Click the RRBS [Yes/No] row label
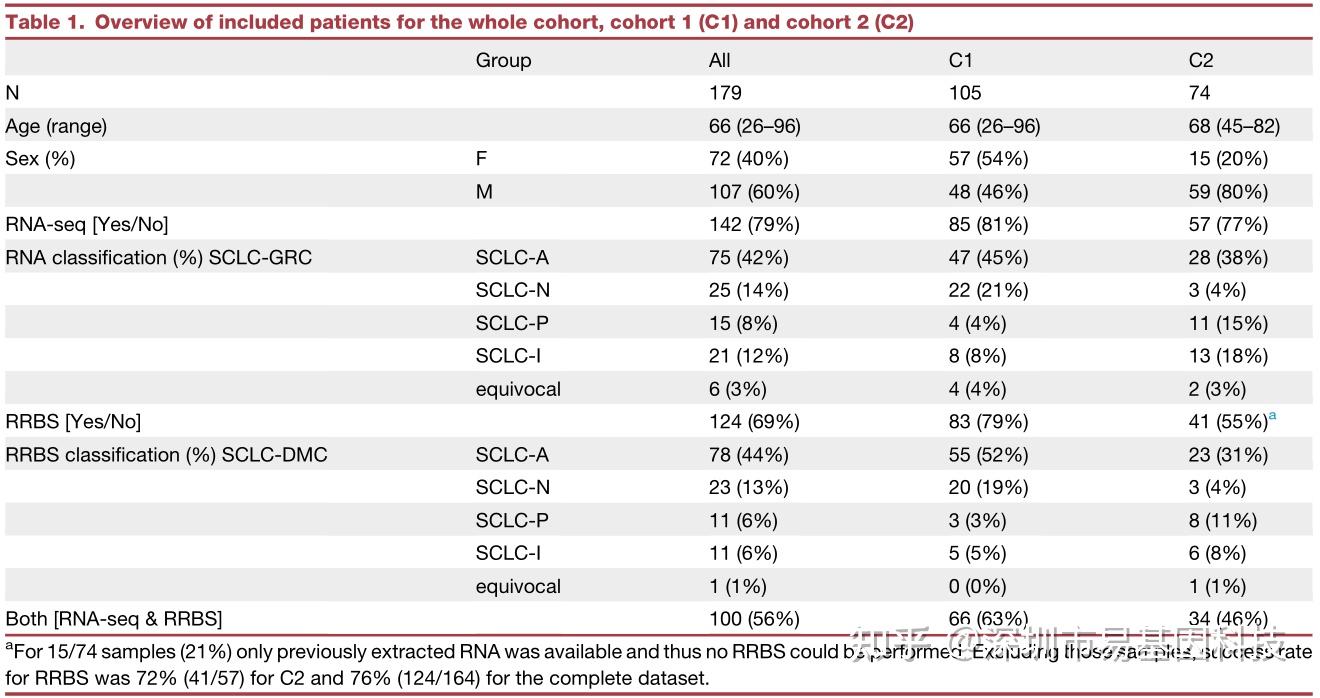 coord(73,422)
